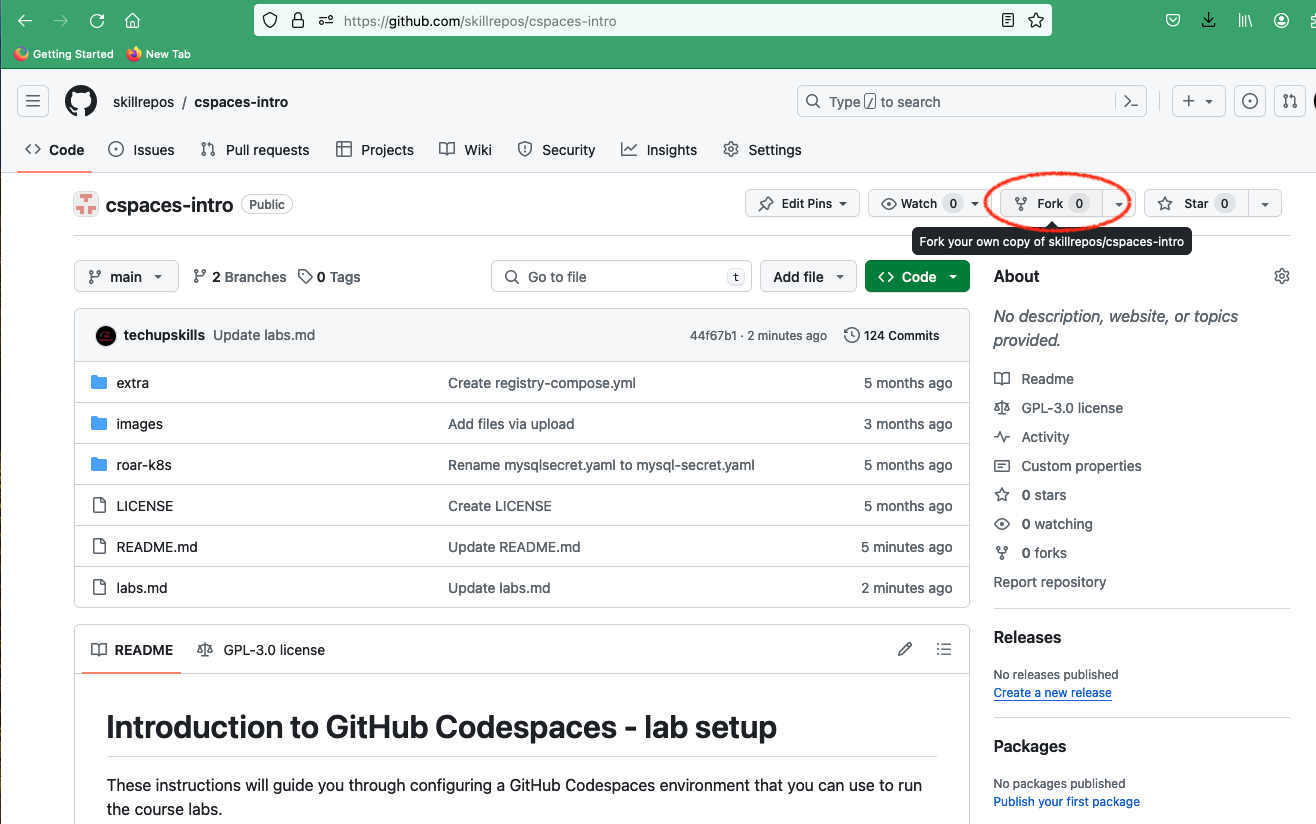Click the 2 Branches link
The image size is (1316, 824).
[240, 277]
